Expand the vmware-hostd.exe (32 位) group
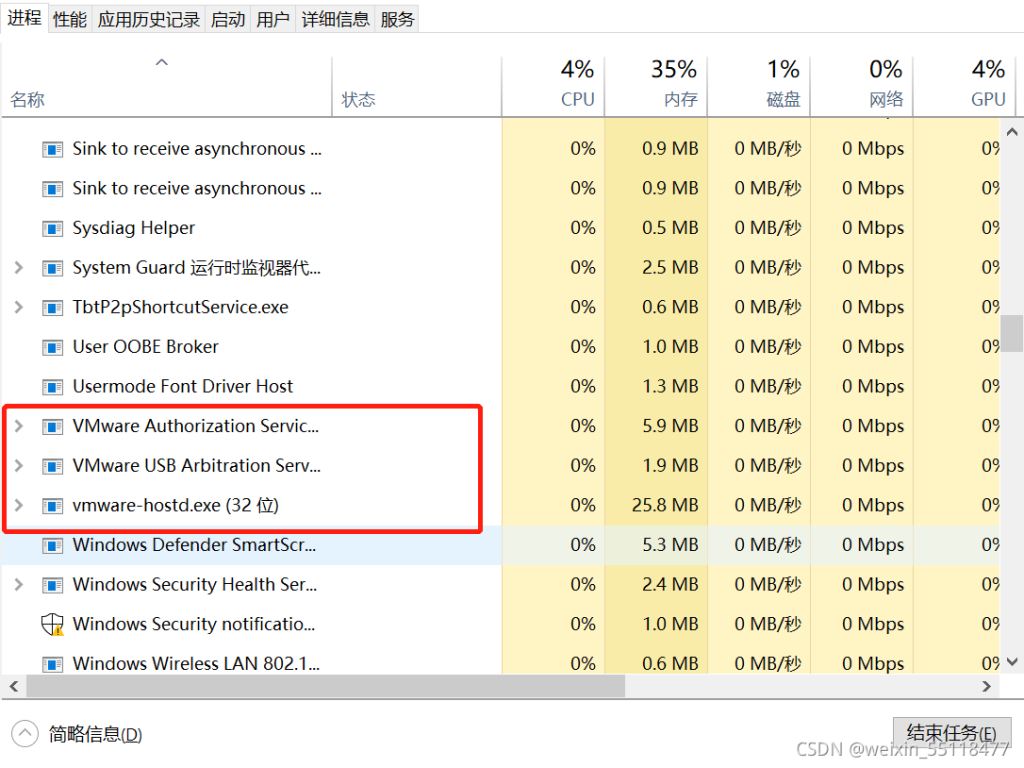 (19, 506)
